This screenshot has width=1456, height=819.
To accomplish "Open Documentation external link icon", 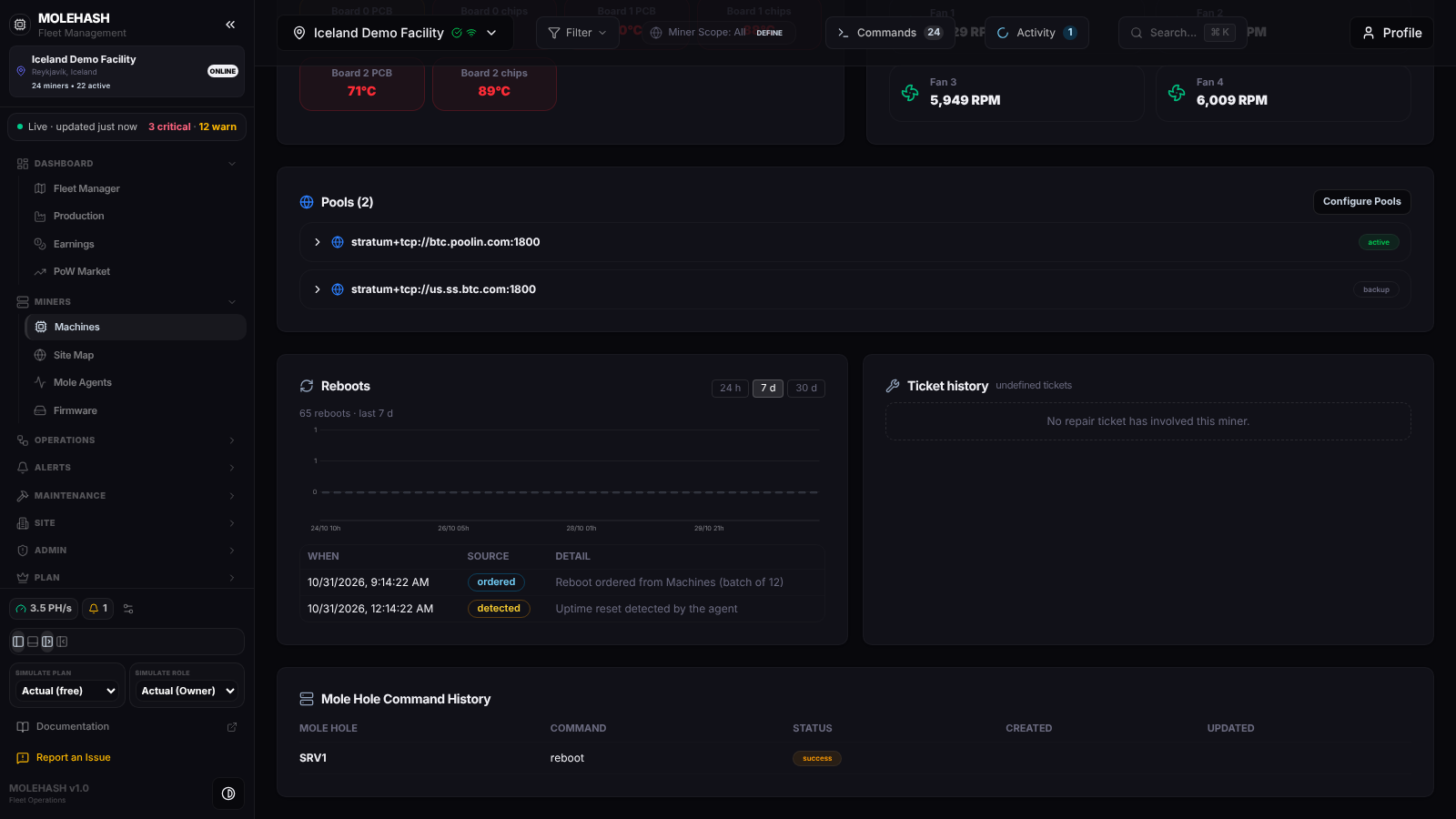I will [232, 727].
